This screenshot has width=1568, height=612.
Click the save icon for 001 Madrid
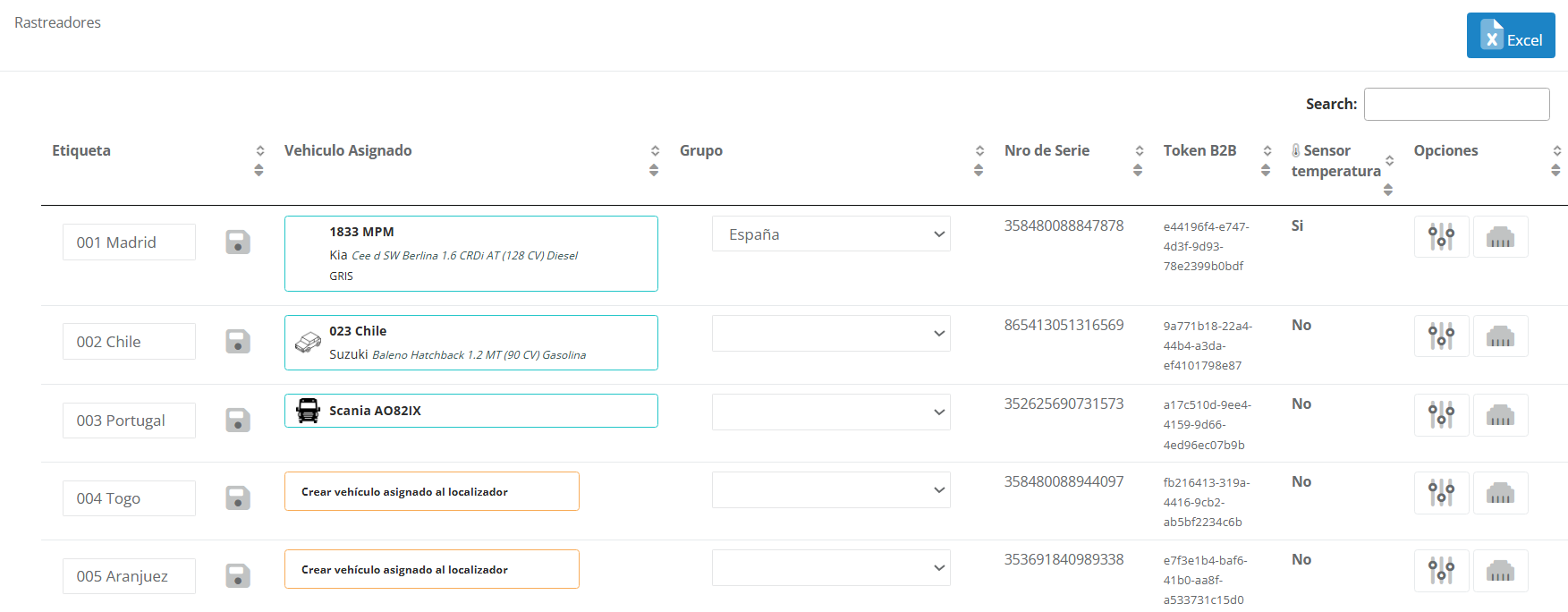click(237, 242)
